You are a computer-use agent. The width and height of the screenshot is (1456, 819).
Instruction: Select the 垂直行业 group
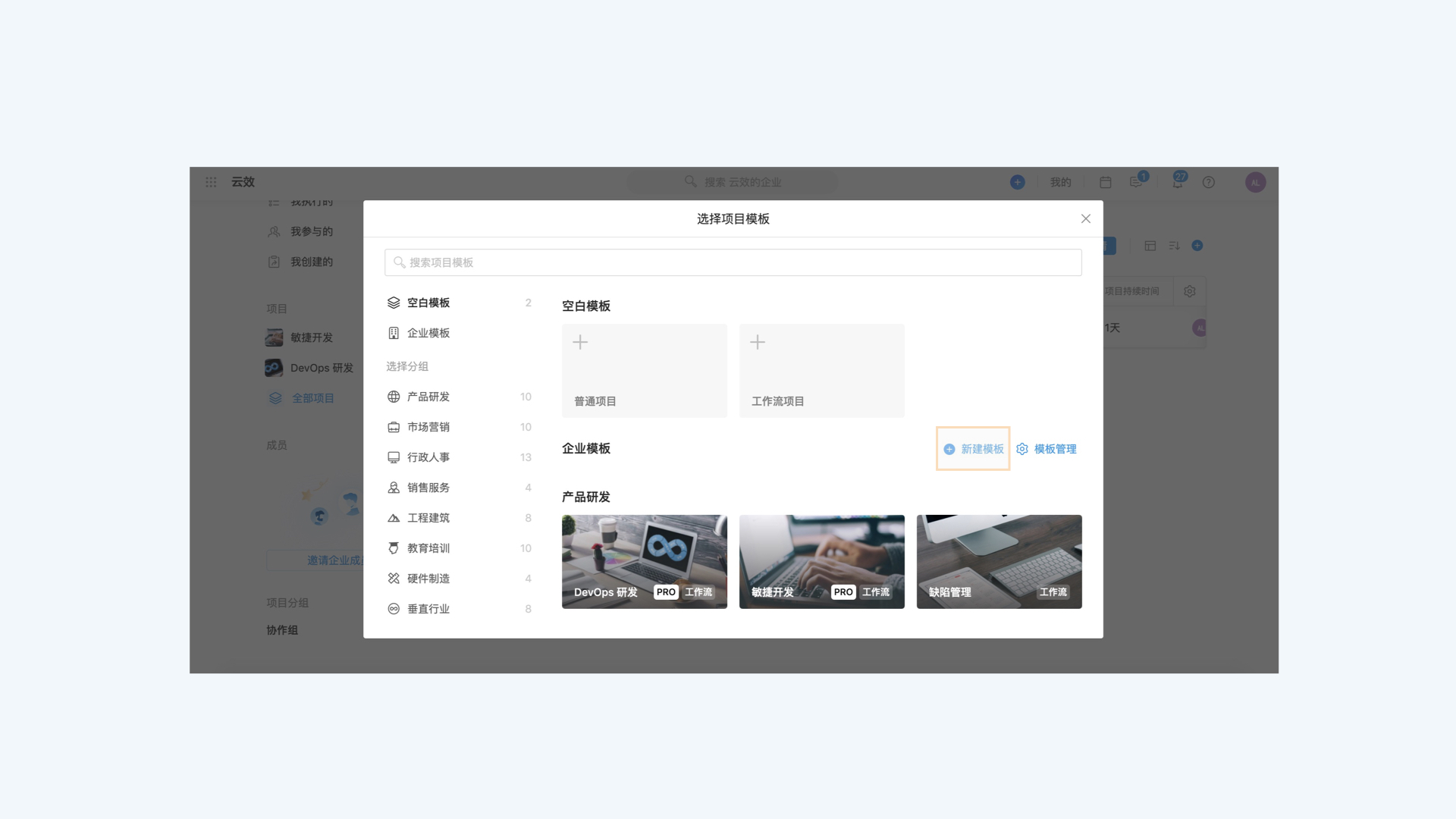[x=459, y=609]
